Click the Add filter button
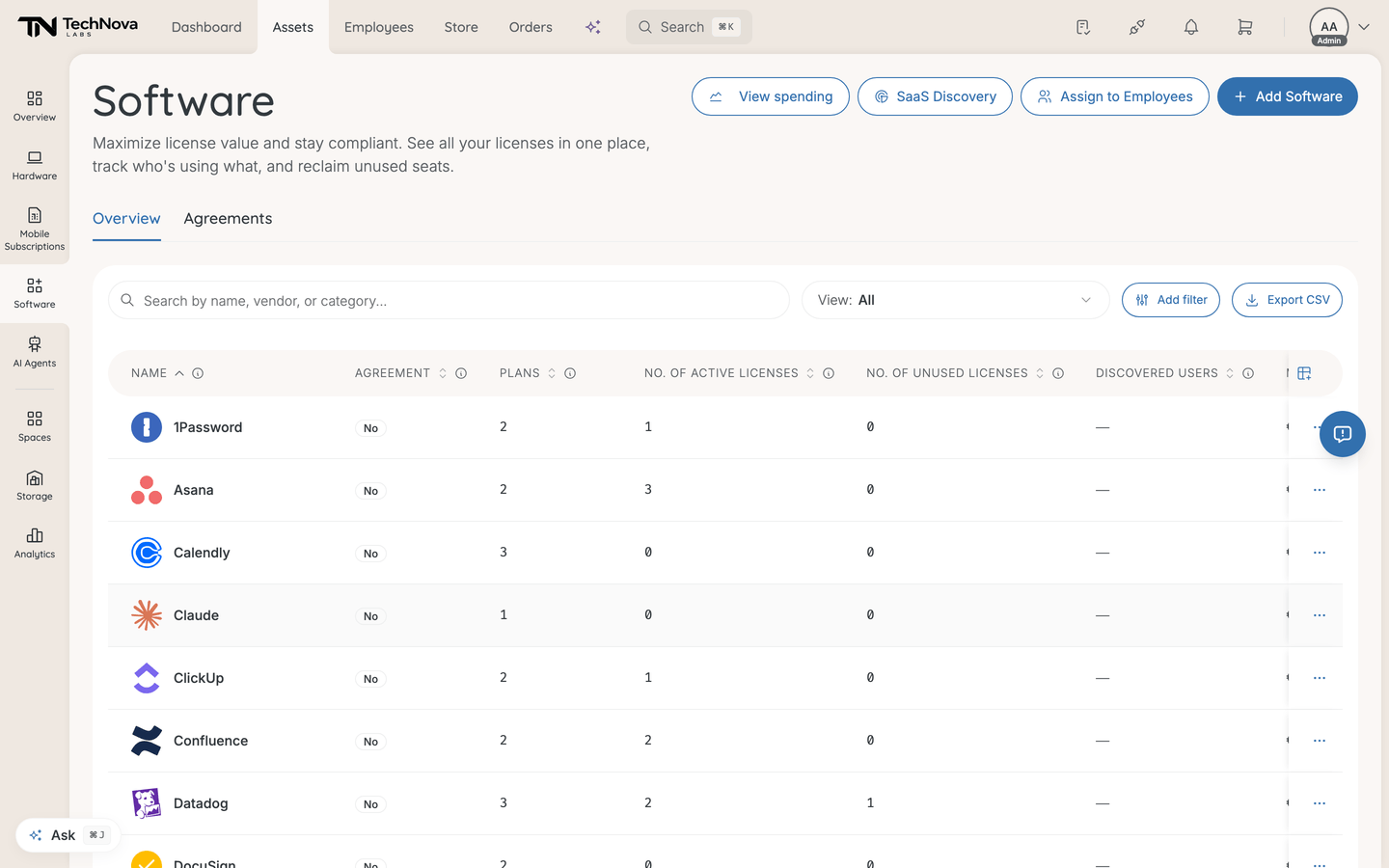Screen dimensions: 1389x868 [x=1171, y=300]
